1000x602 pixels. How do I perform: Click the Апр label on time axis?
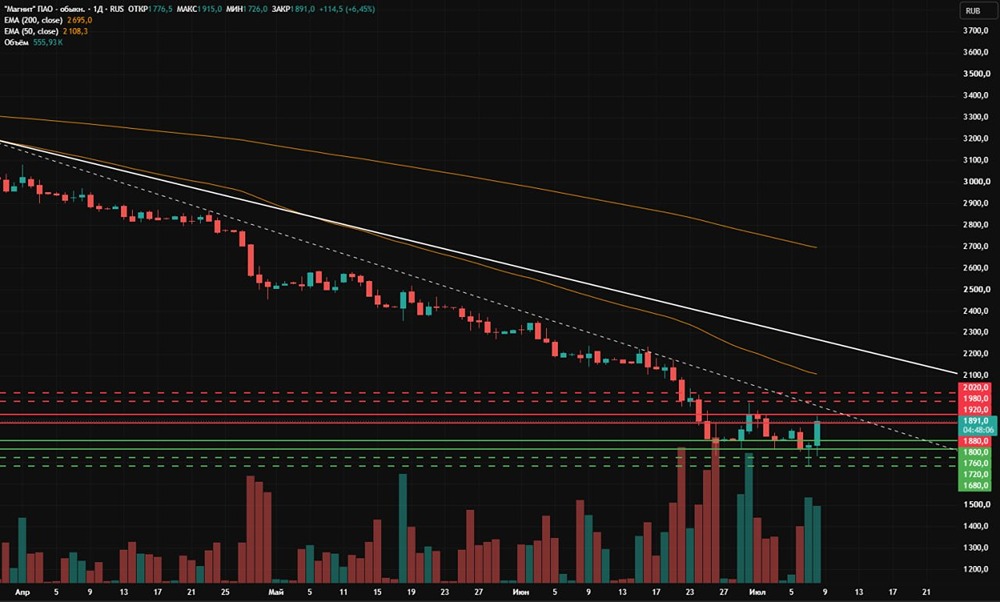(22, 592)
